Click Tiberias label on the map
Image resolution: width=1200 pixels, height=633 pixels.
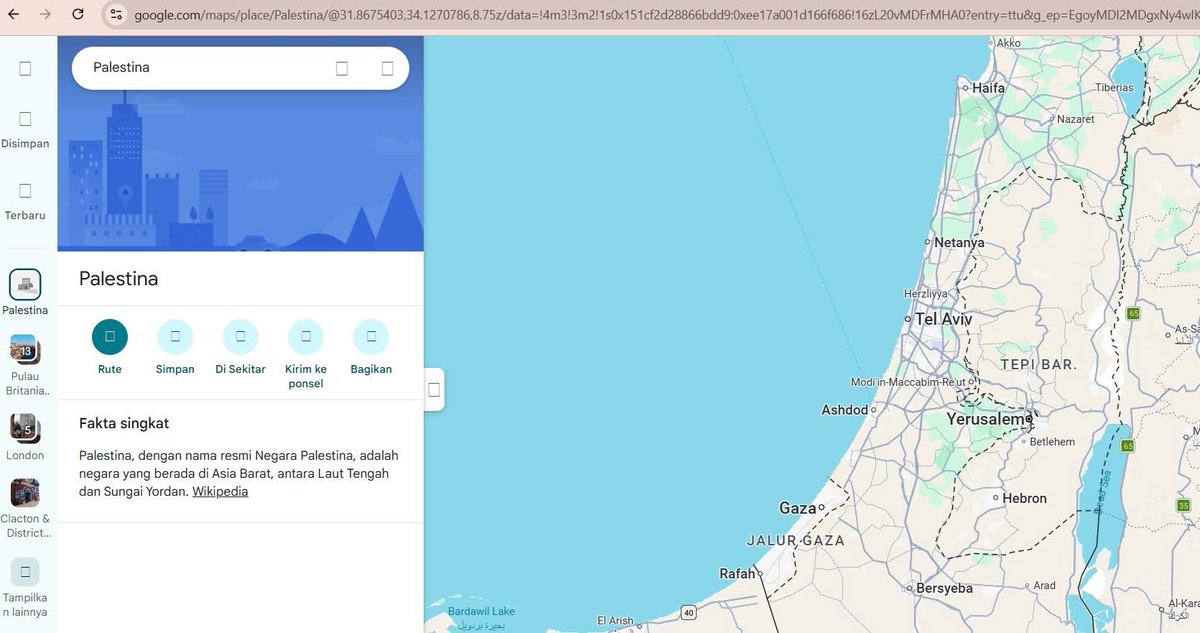click(x=1114, y=88)
